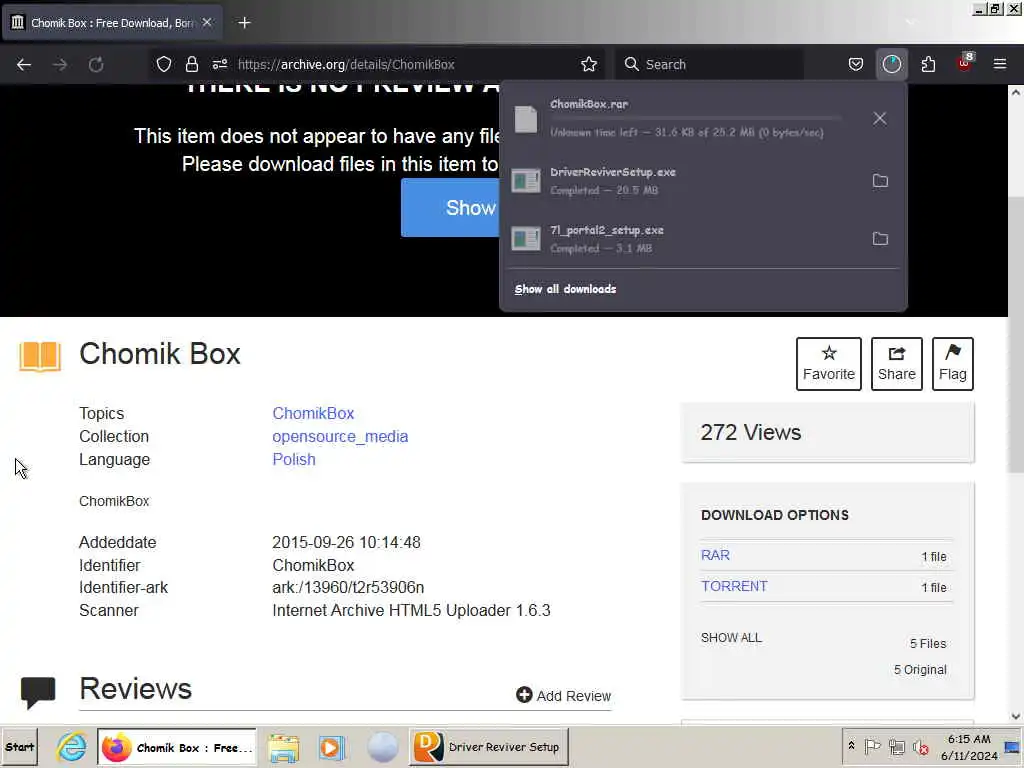The width and height of the screenshot is (1024, 768).
Task: Click the TORRENT download option
Action: pyautogui.click(x=734, y=586)
